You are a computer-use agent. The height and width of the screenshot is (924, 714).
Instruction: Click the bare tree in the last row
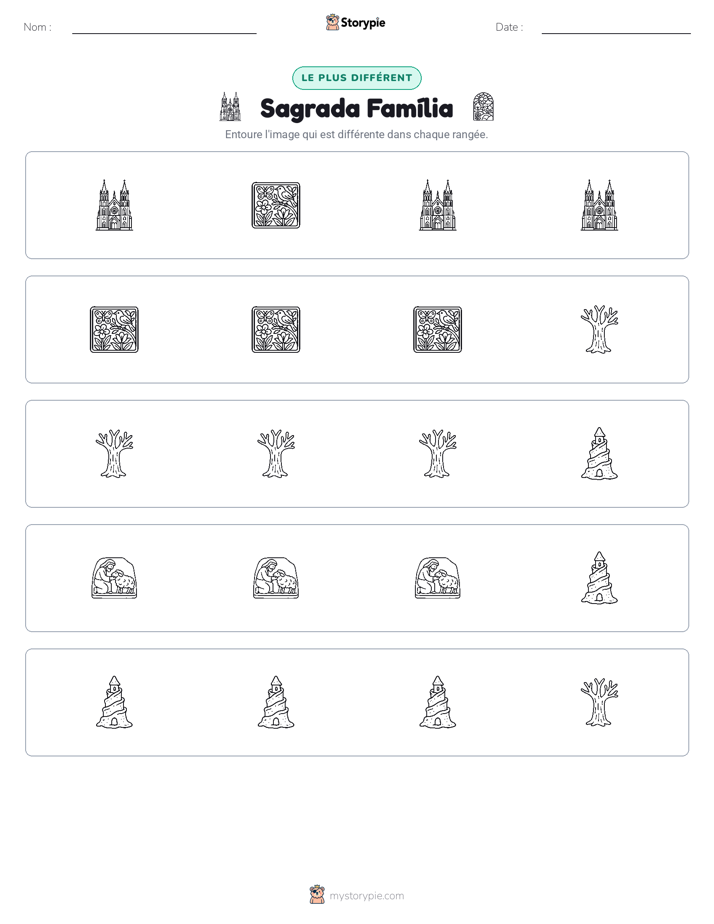point(599,702)
